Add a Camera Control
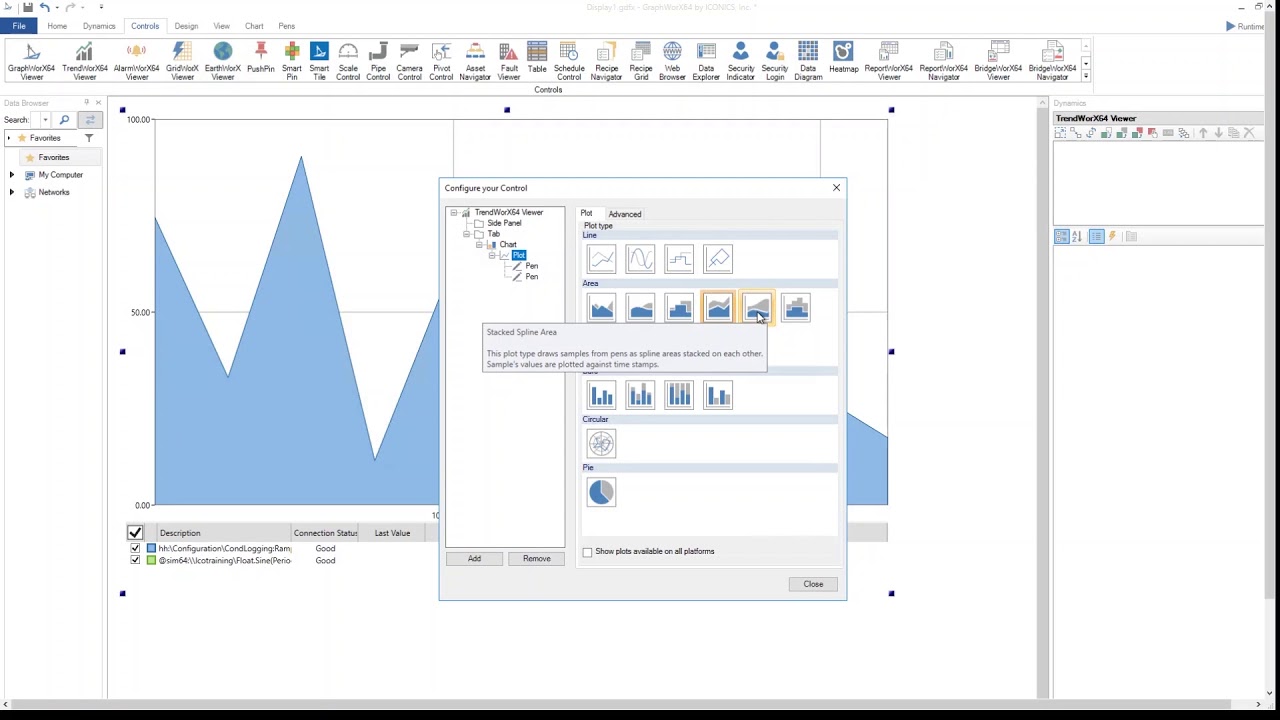The width and height of the screenshot is (1280, 720). tap(409, 61)
